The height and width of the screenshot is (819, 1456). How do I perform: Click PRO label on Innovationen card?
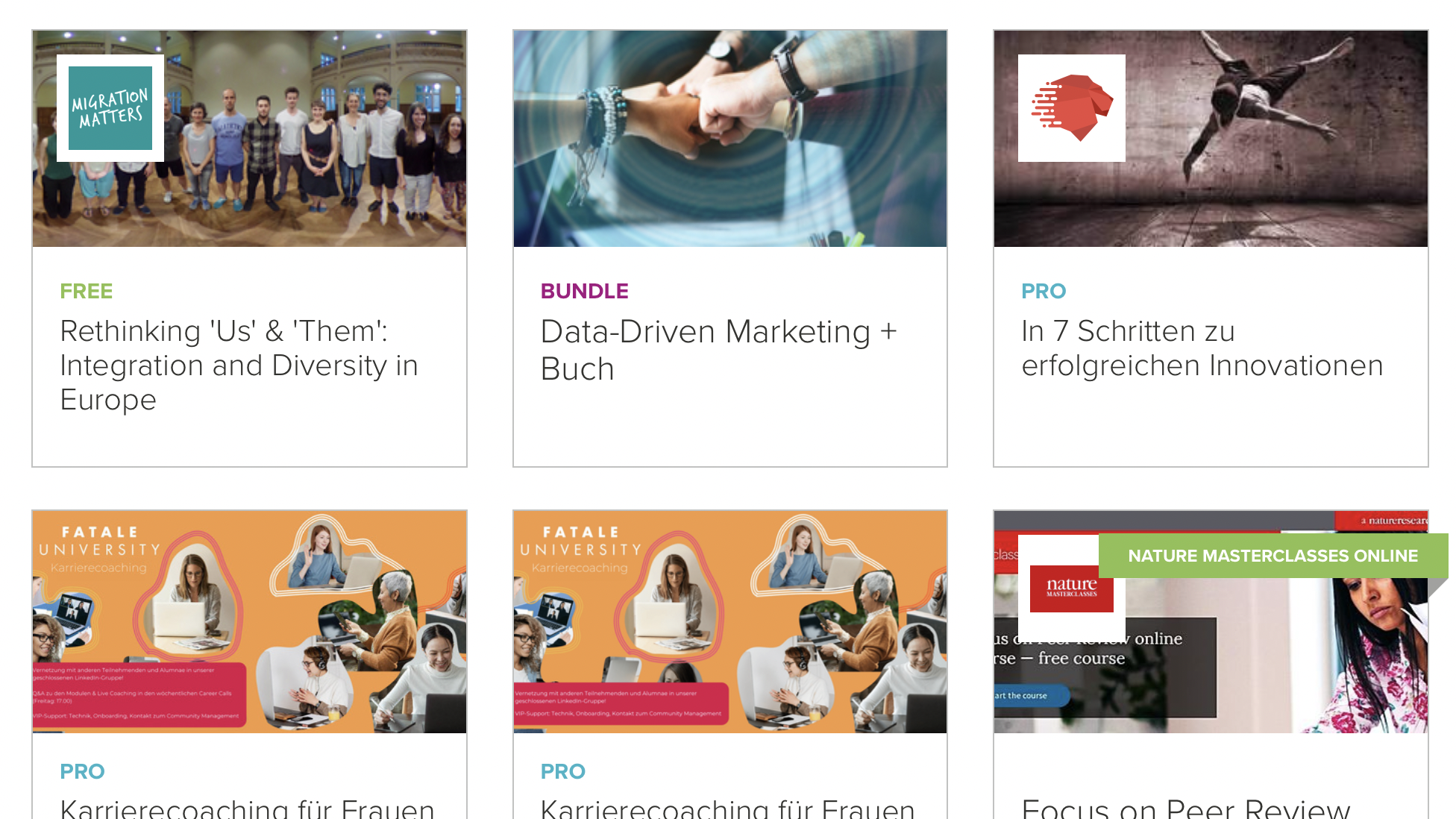1044,291
